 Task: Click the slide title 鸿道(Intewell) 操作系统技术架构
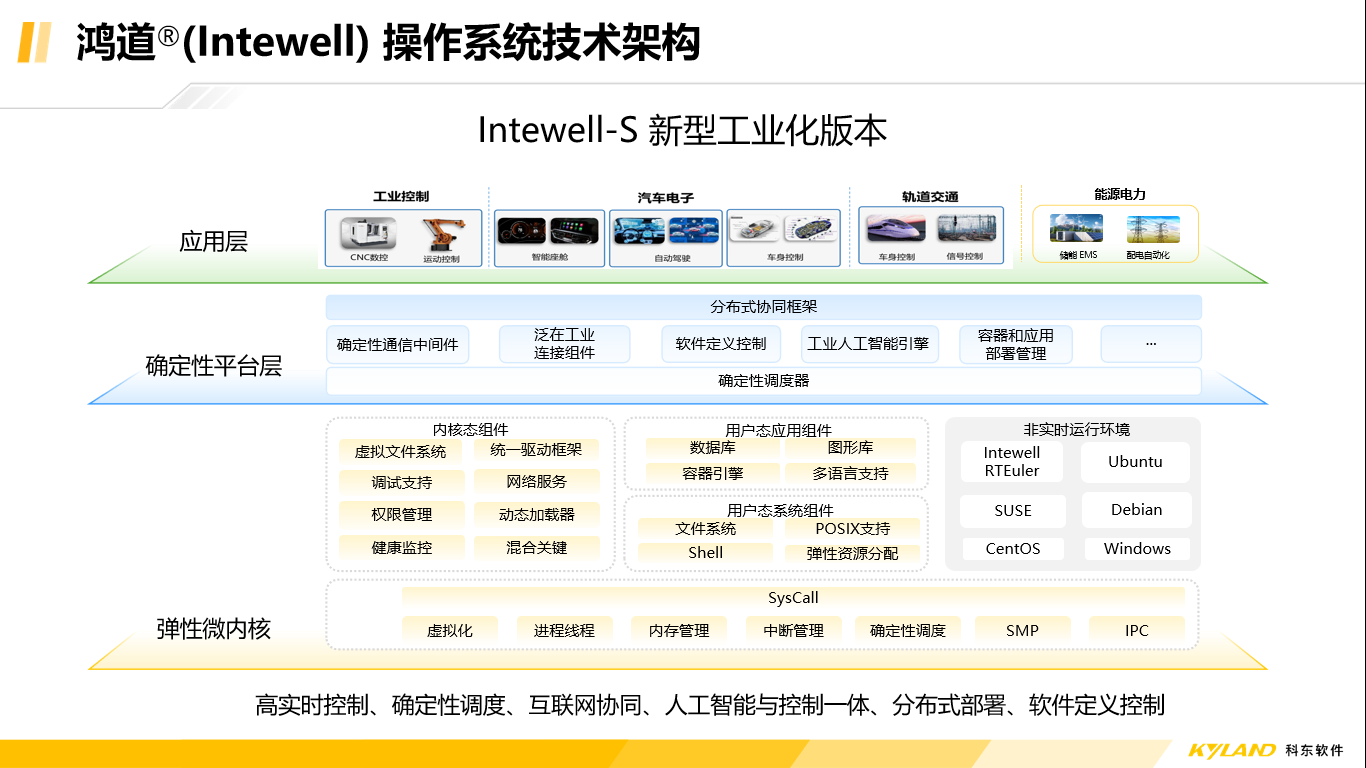click(388, 43)
